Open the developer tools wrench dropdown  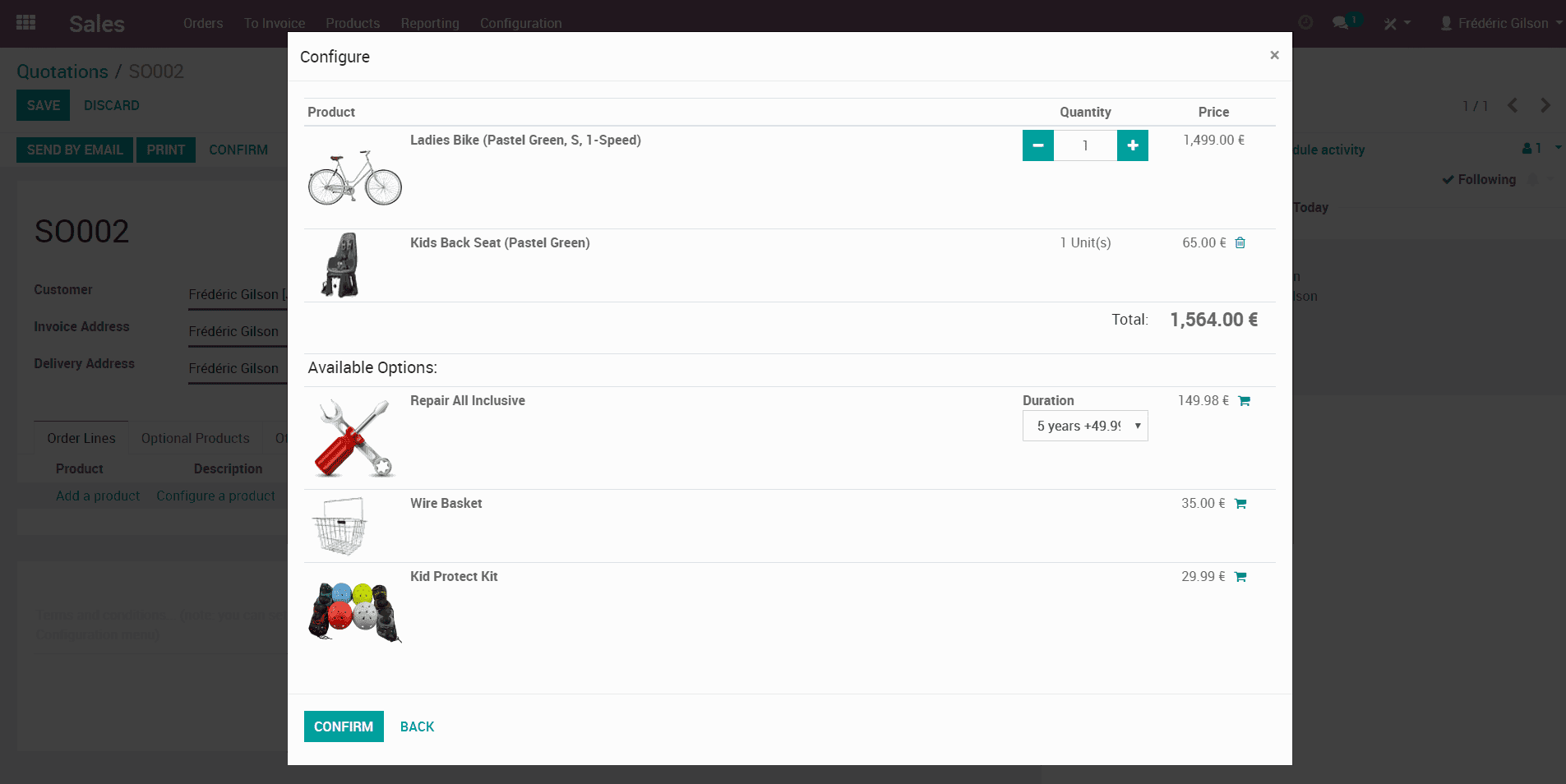[1397, 23]
